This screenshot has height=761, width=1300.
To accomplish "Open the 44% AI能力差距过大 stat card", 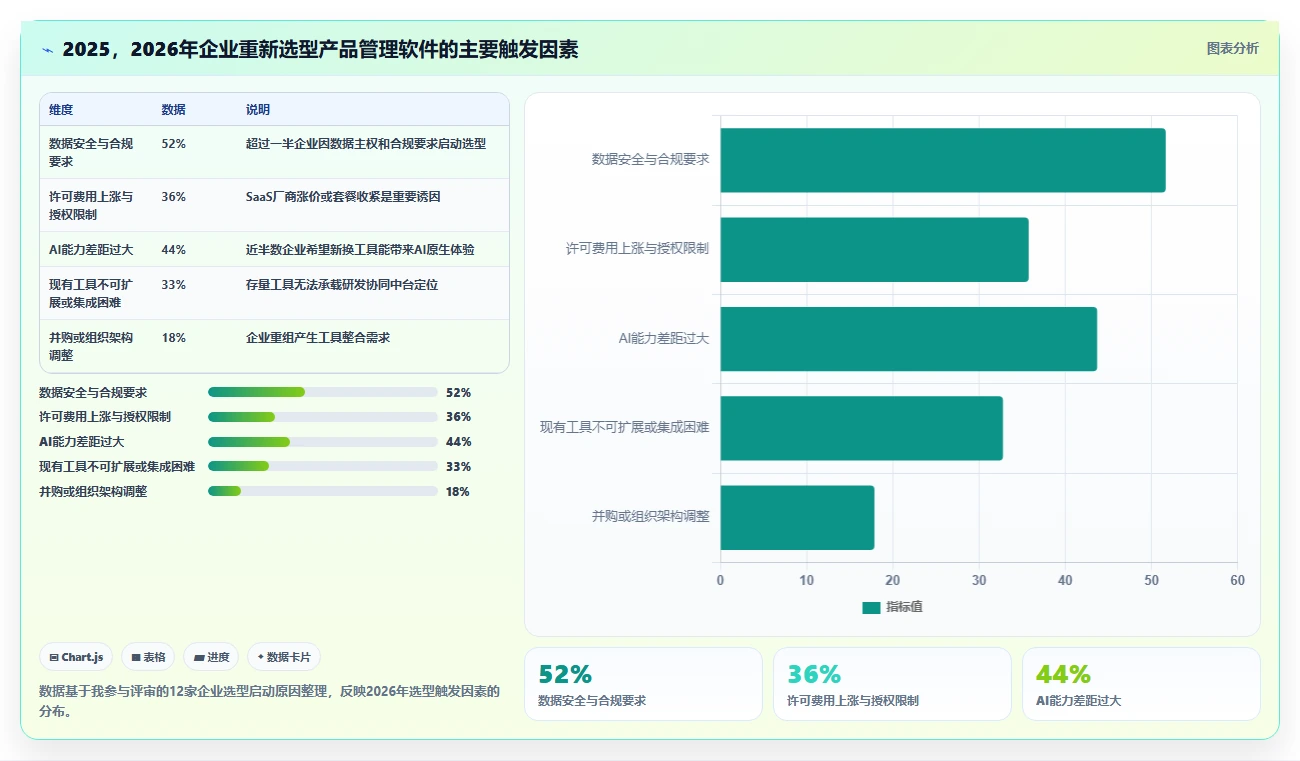I will point(1141,684).
